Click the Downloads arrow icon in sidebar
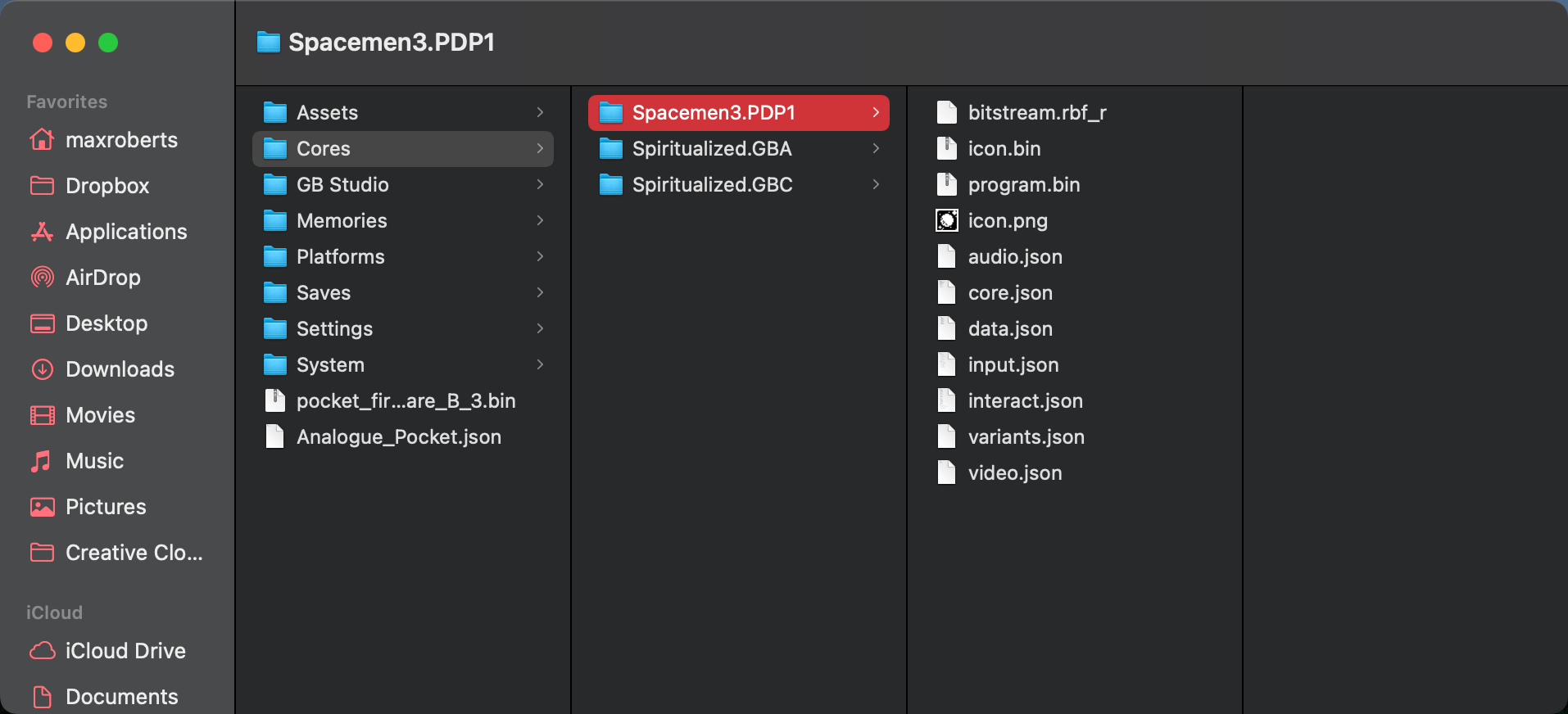Screen dimensions: 1568x714 pyautogui.click(x=42, y=369)
